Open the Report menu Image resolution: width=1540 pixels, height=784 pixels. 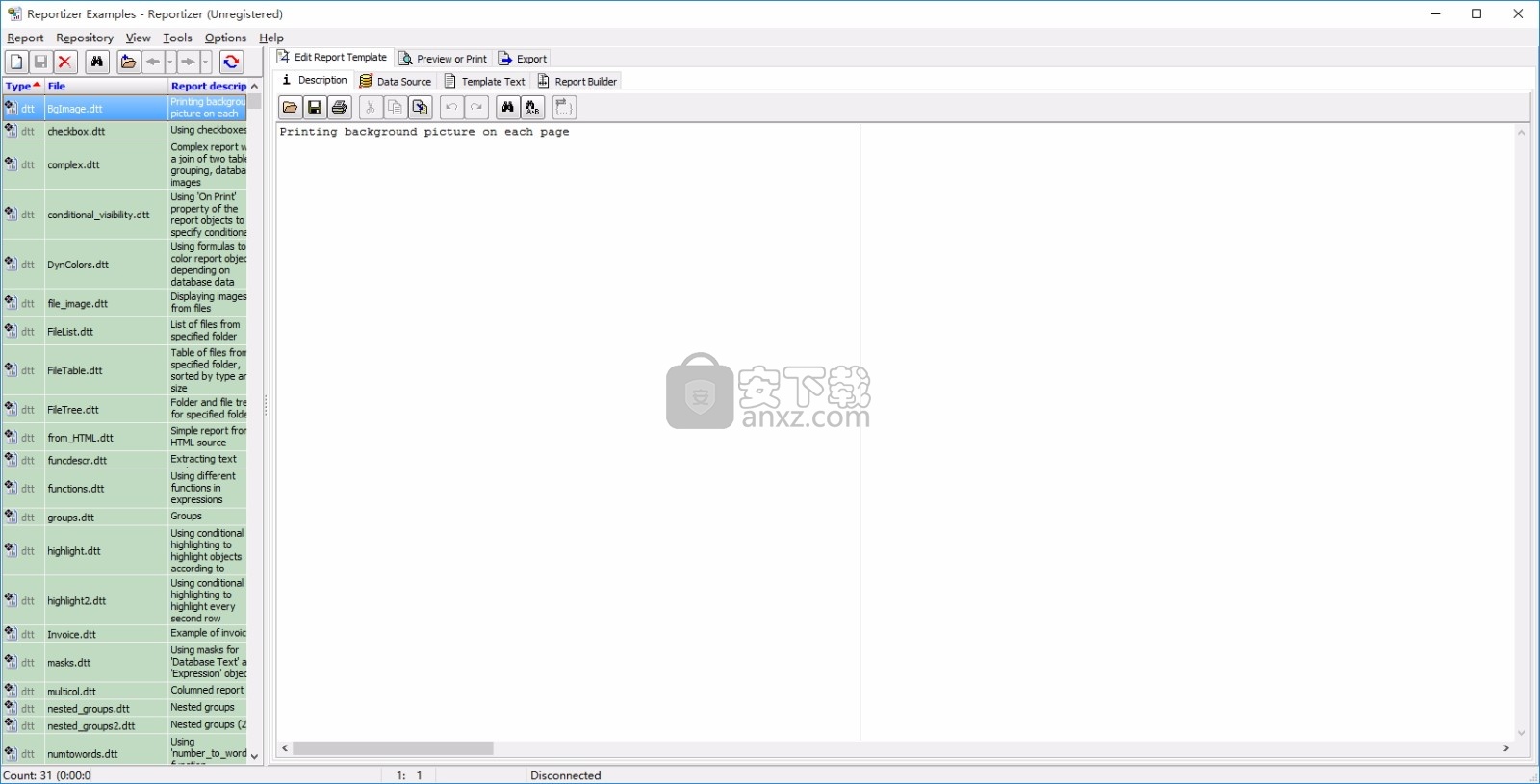point(25,38)
